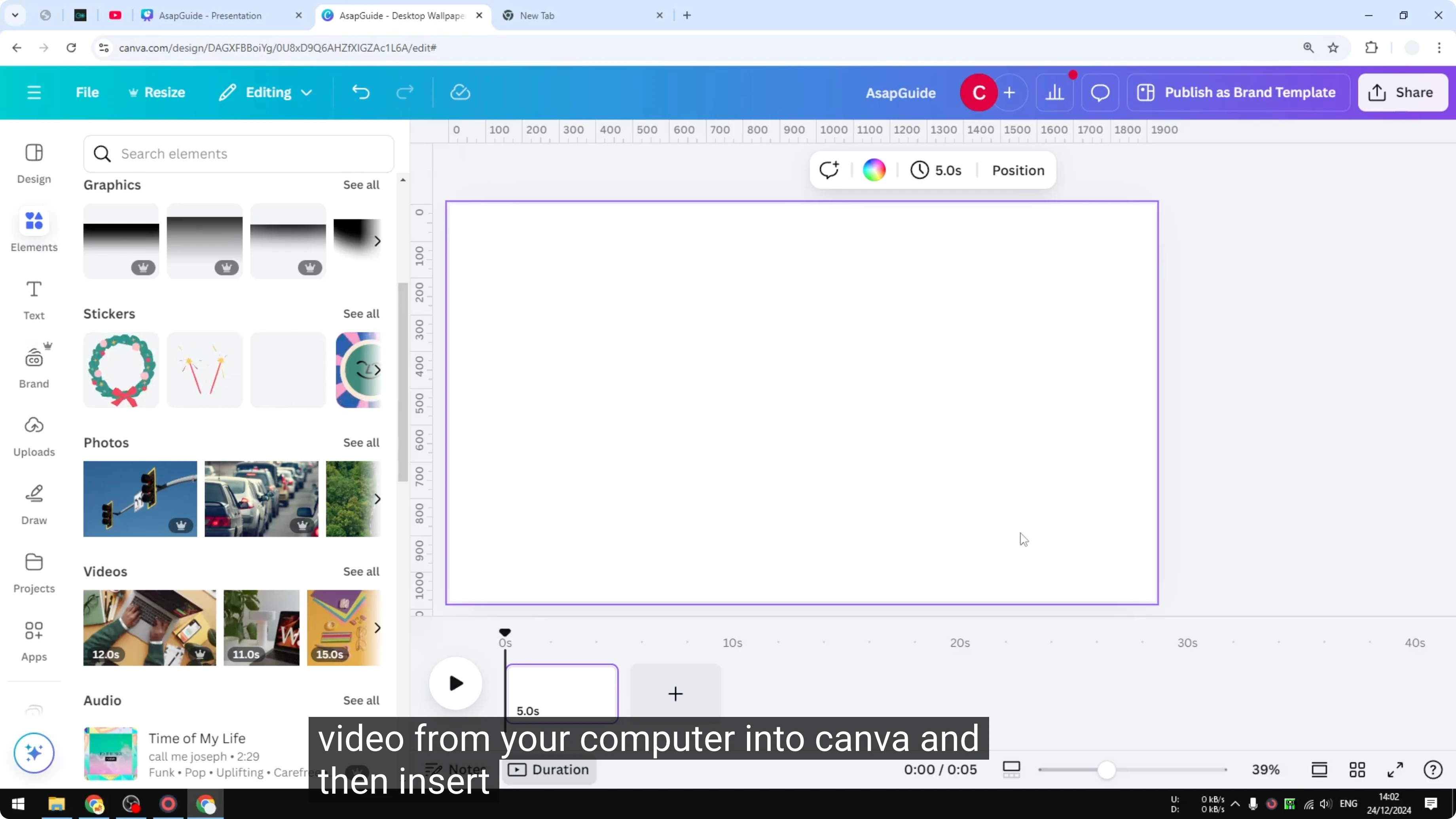The image size is (1456, 819).
Task: Select the Text sidebar icon
Action: [x=33, y=298]
